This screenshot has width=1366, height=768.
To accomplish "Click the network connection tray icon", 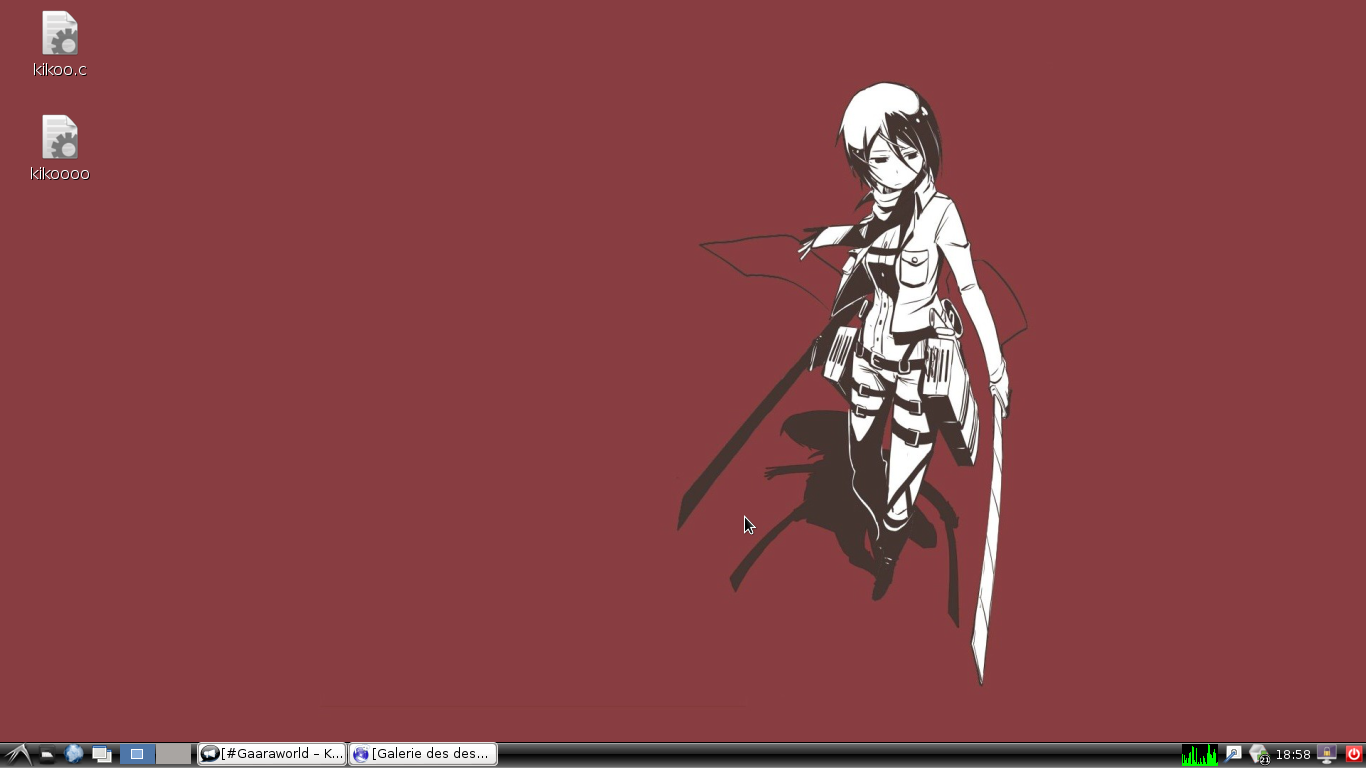I will (1233, 754).
